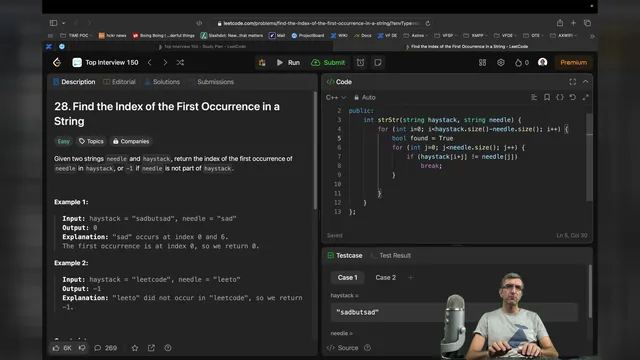Toggle Safari sidebar icon
The height and width of the screenshot is (360, 640).
pos(53,23)
